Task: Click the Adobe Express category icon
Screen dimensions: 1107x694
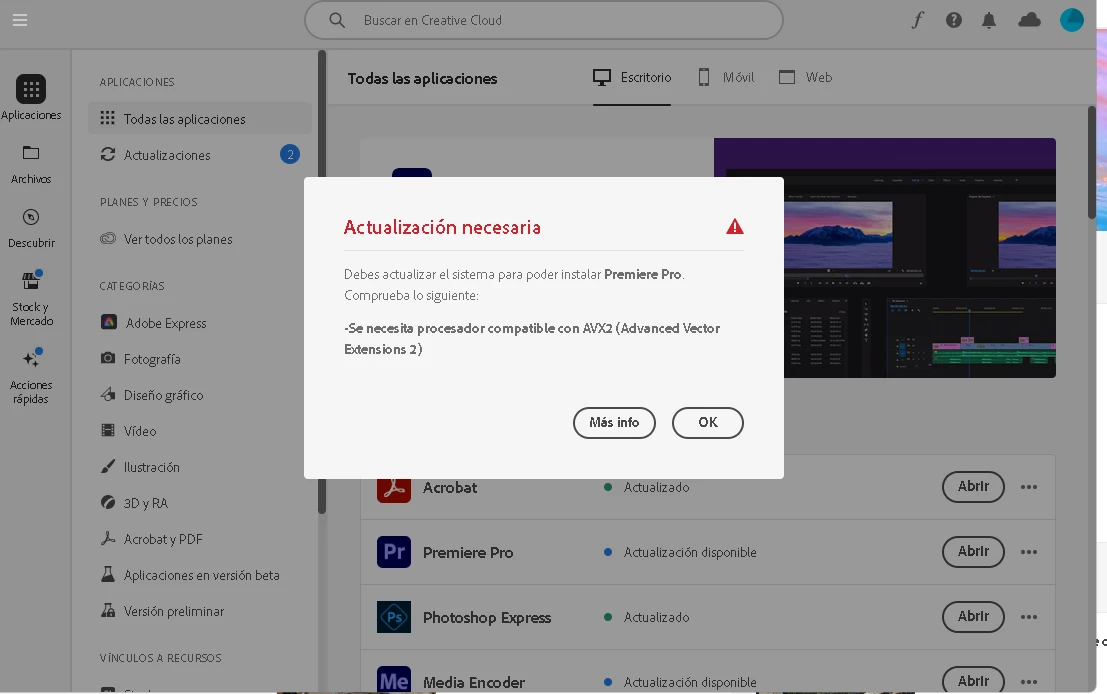Action: [109, 323]
